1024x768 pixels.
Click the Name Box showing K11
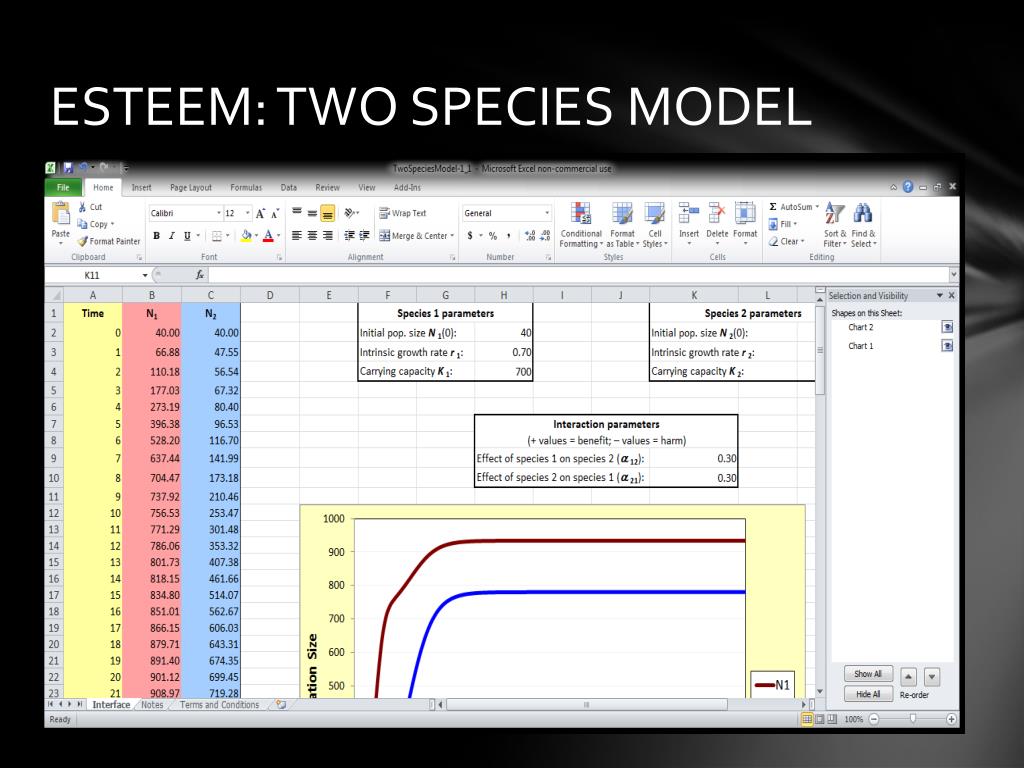(x=93, y=276)
